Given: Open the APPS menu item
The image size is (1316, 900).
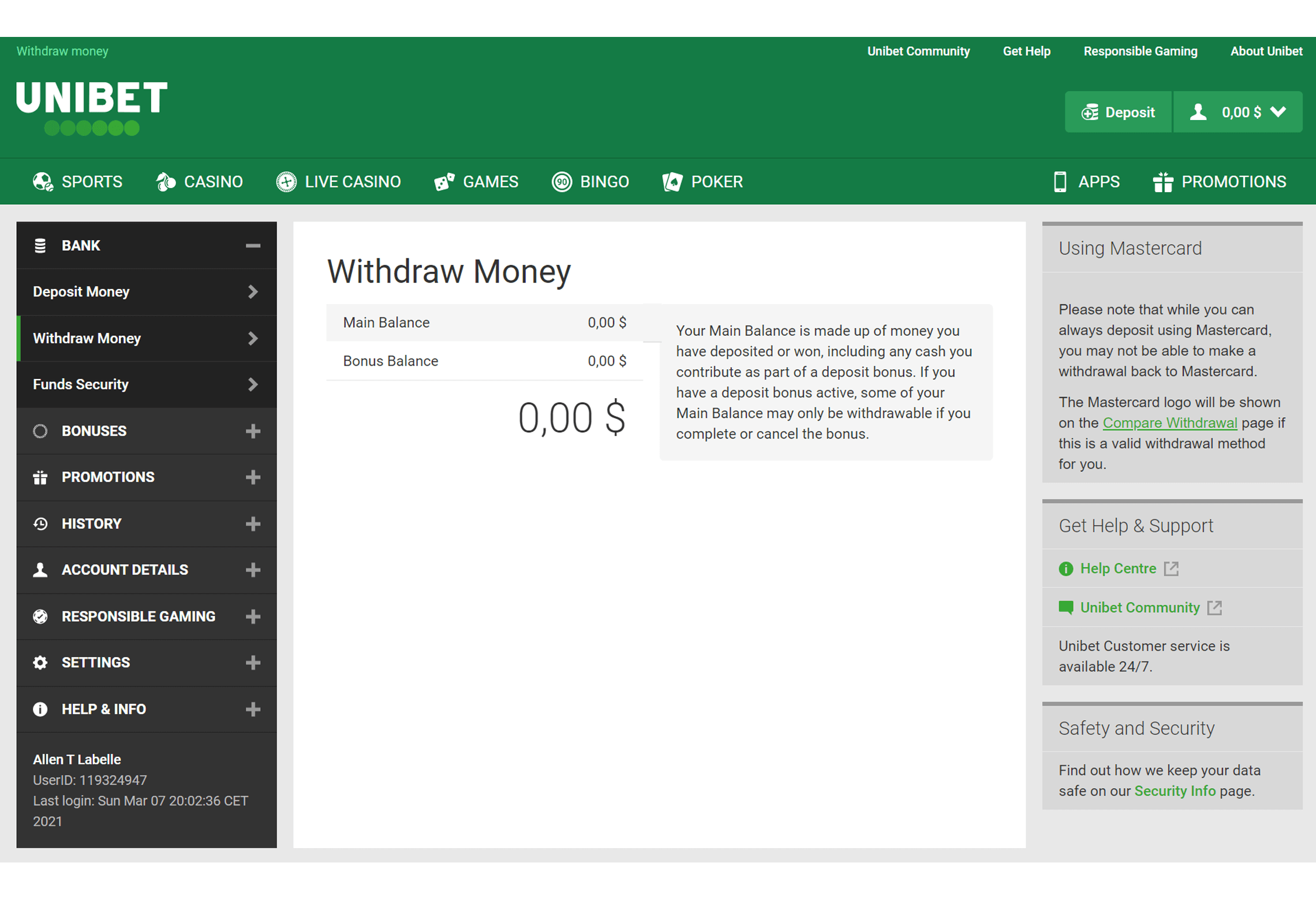Looking at the screenshot, I should pyautogui.click(x=1086, y=182).
